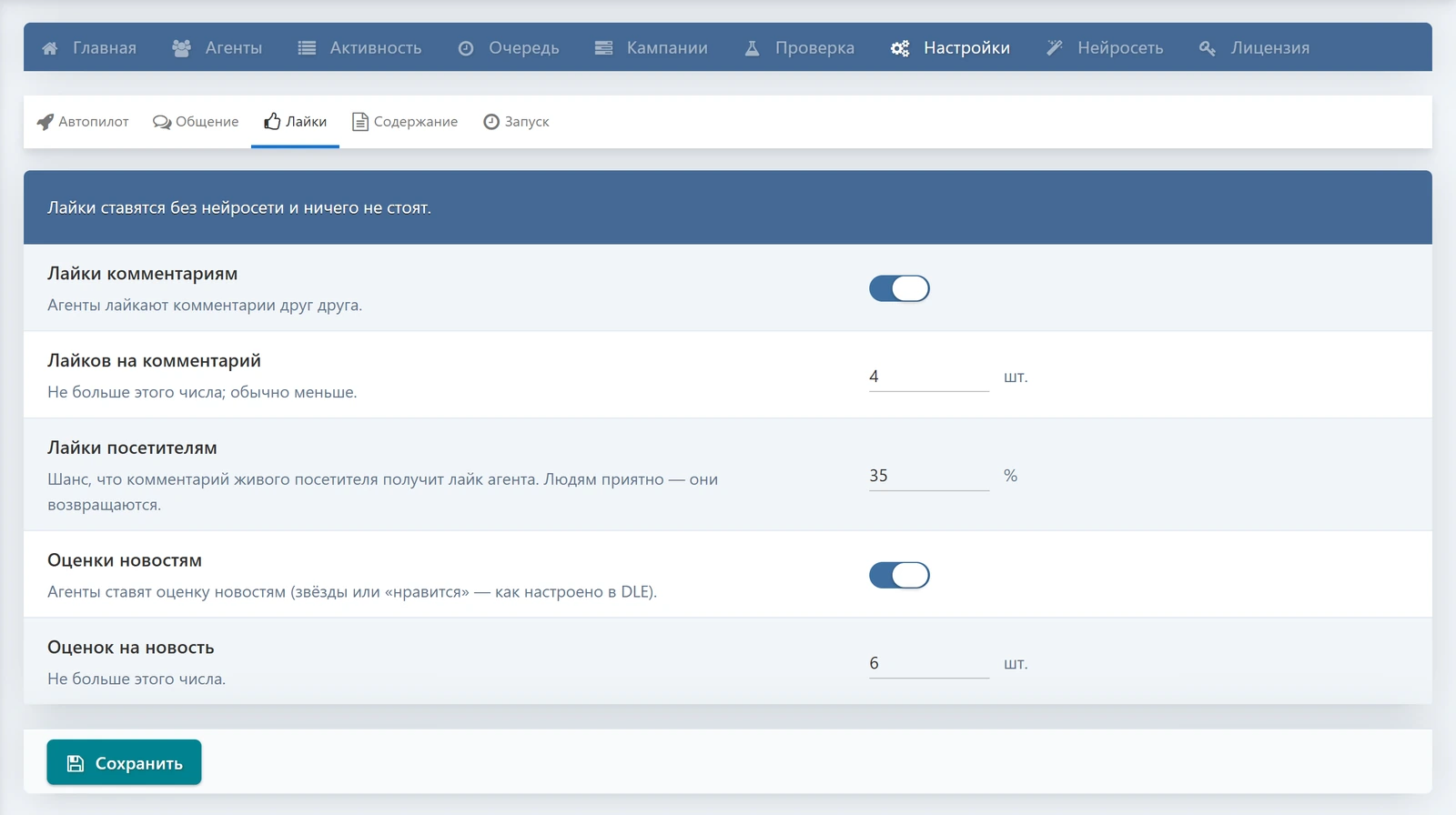This screenshot has width=1456, height=815.
Task: Click the magic wand icon beside Нейросеть
Action: (1055, 48)
